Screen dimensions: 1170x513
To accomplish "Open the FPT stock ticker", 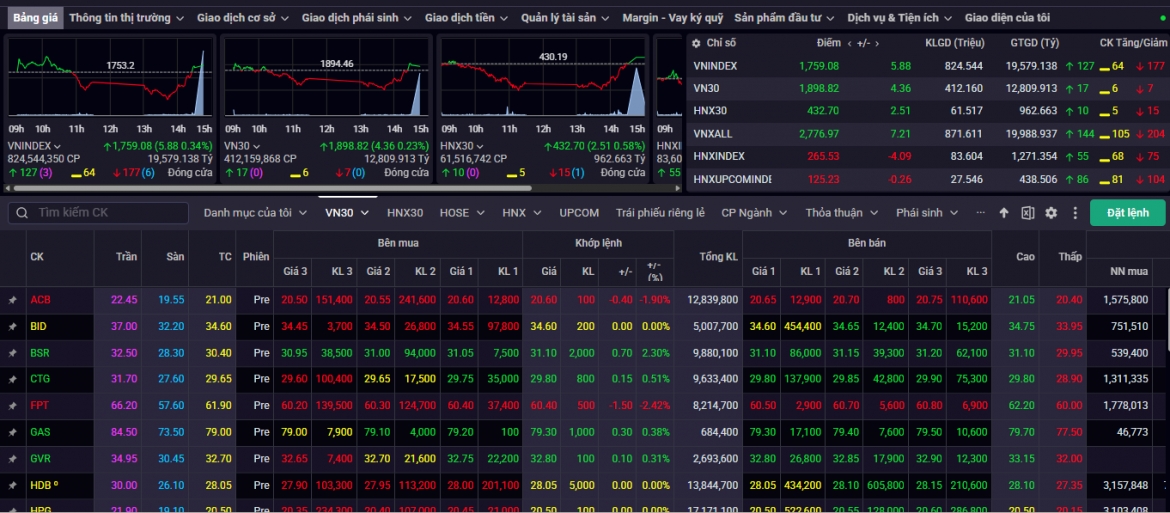I will point(40,406).
